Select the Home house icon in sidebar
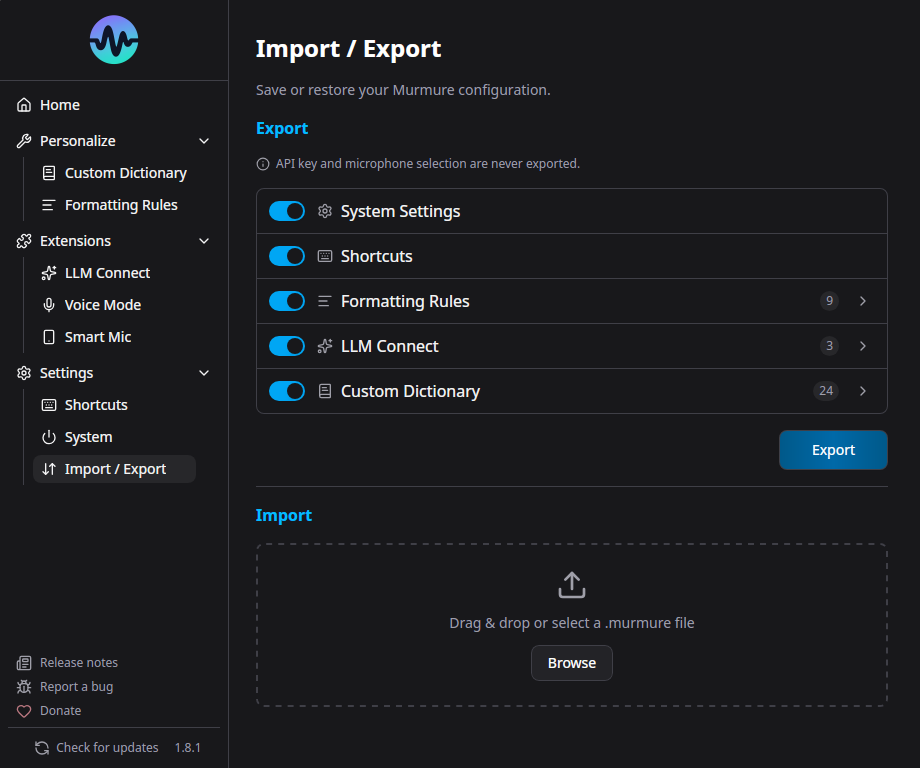 click(x=22, y=104)
